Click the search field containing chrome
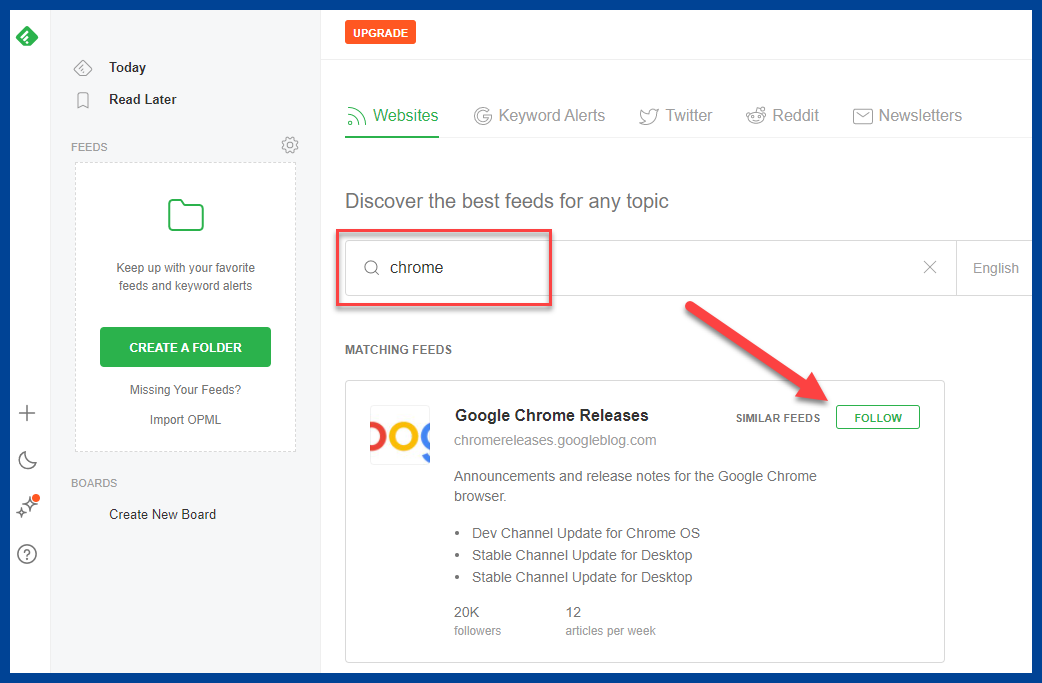The width and height of the screenshot is (1042, 683). coord(651,268)
